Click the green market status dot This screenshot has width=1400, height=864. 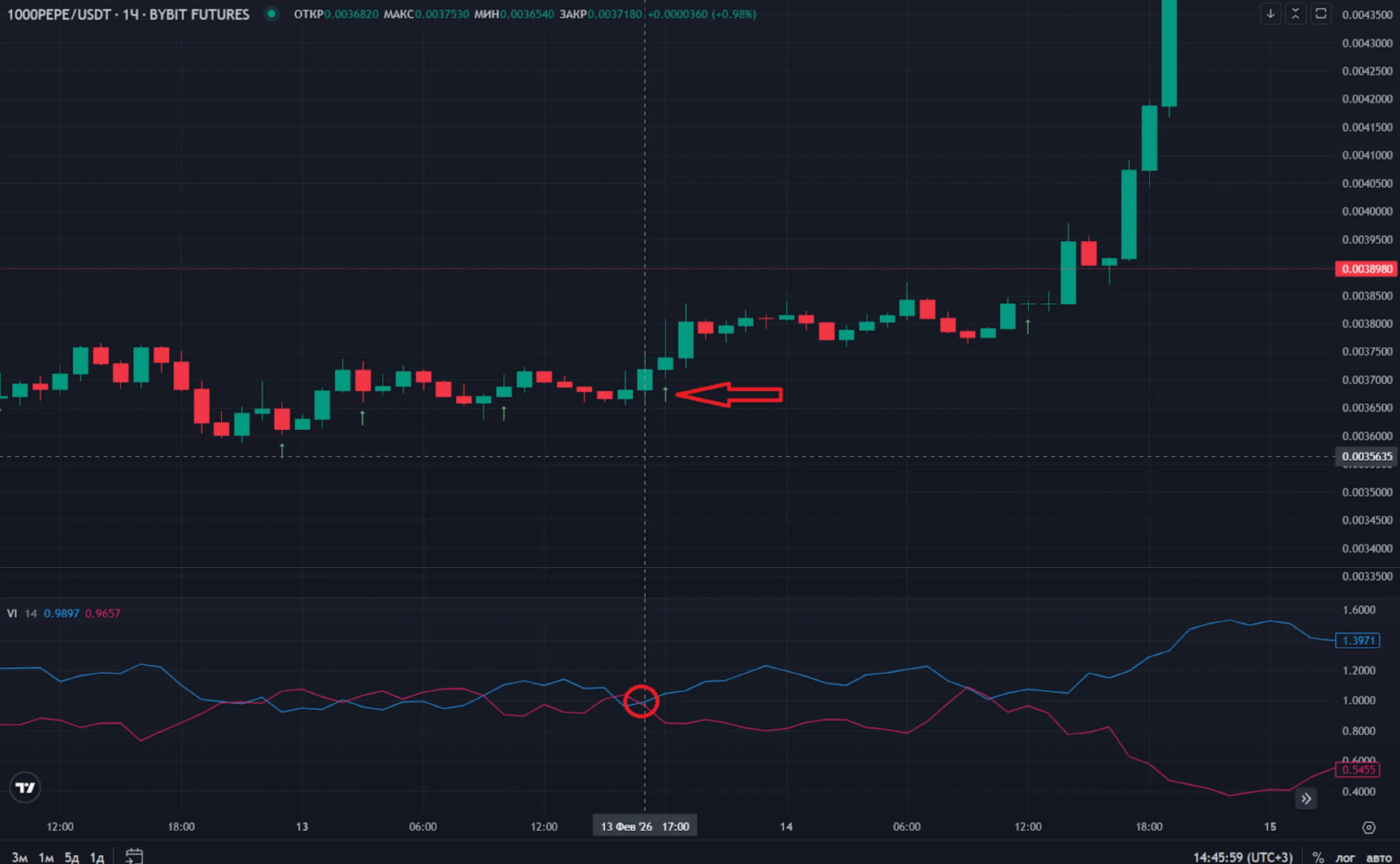point(272,14)
